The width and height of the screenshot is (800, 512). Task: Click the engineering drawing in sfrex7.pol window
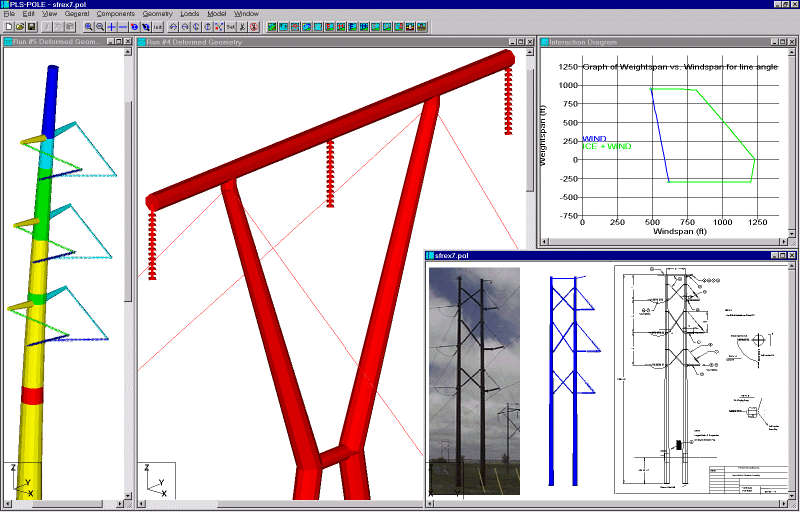click(x=702, y=379)
